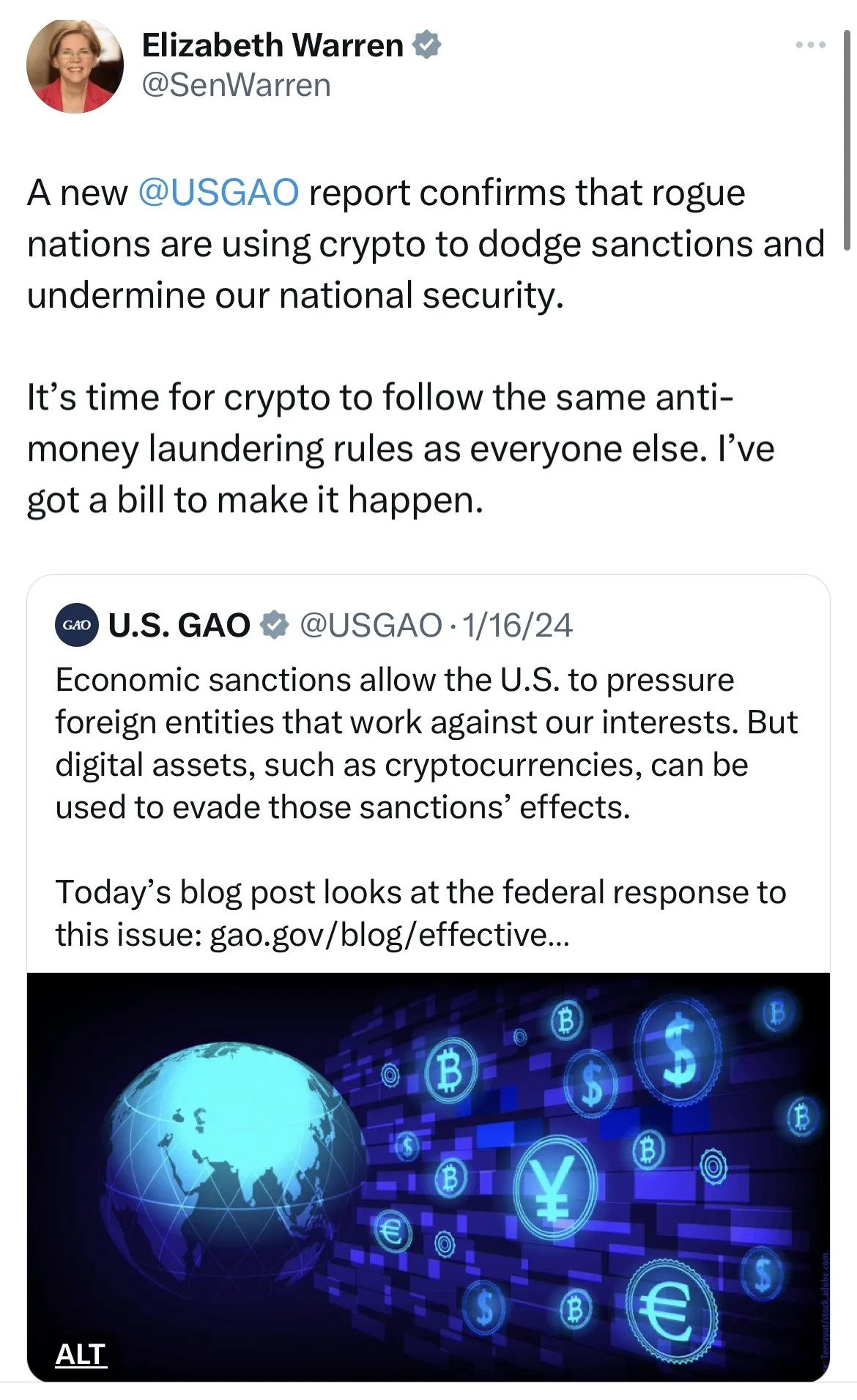
Task: Open the three-dot more options menu
Action: (x=810, y=44)
